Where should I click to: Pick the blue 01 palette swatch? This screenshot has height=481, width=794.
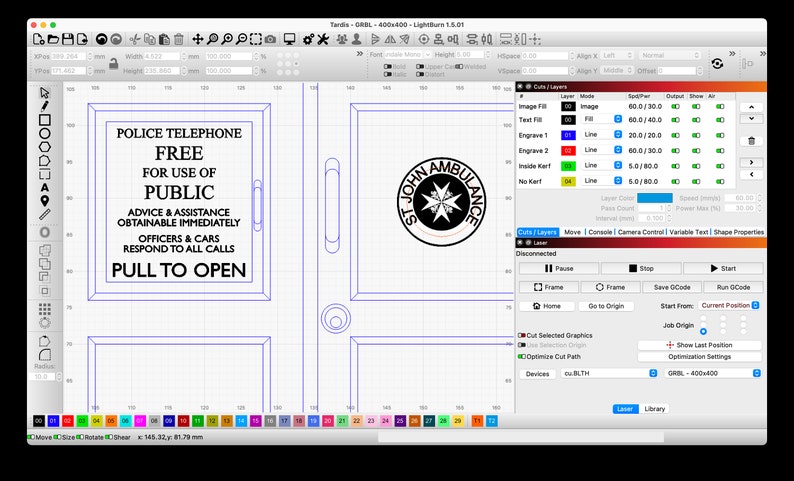click(x=53, y=421)
